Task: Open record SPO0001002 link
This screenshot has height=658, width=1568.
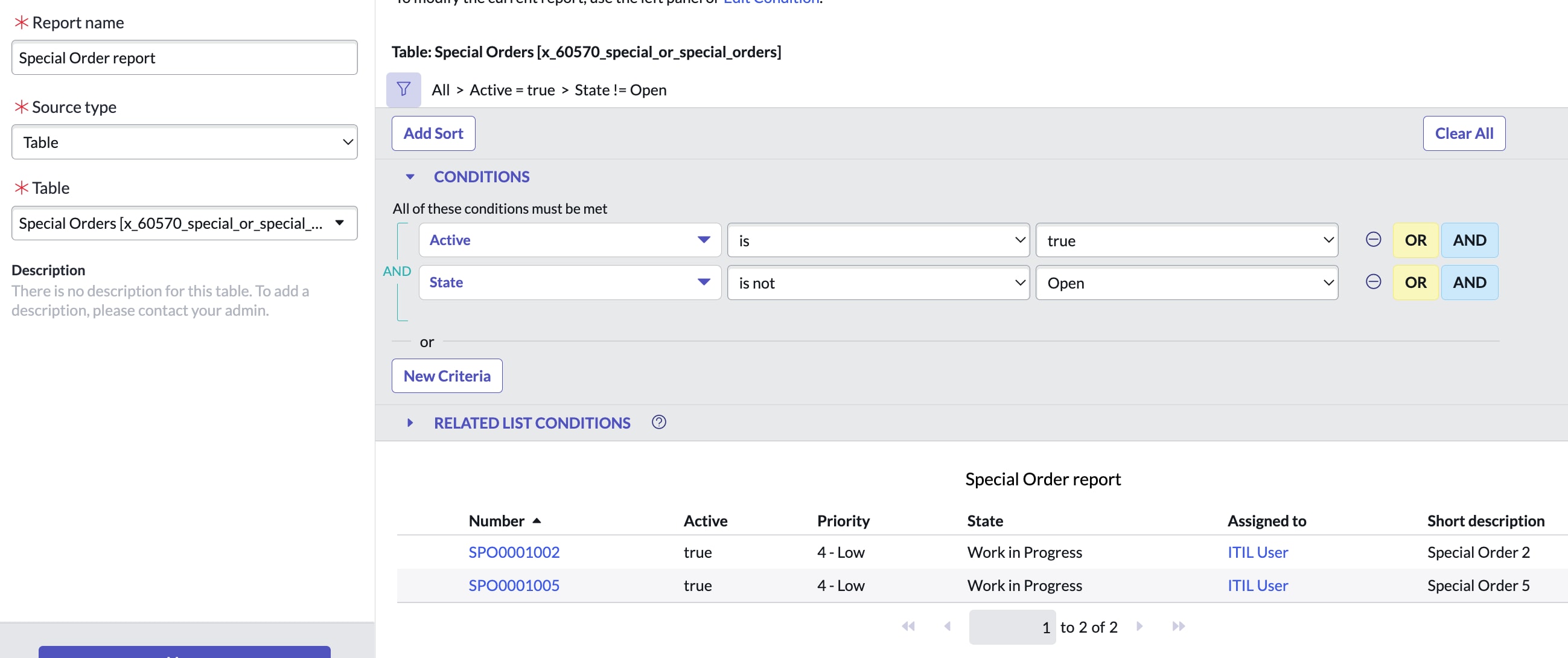Action: pyautogui.click(x=513, y=553)
